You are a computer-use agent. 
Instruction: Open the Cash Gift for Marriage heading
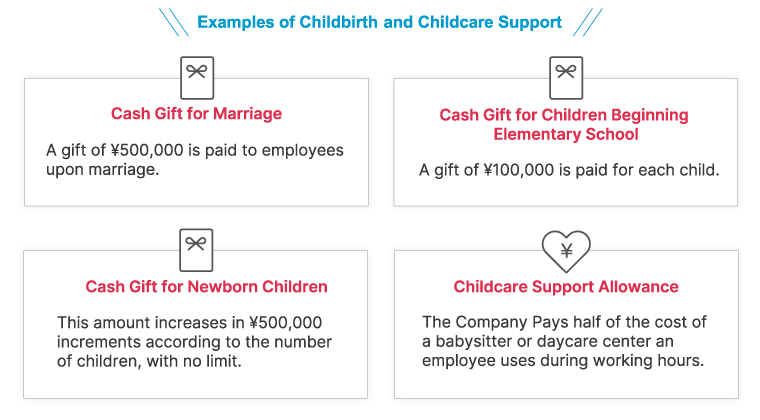[196, 114]
